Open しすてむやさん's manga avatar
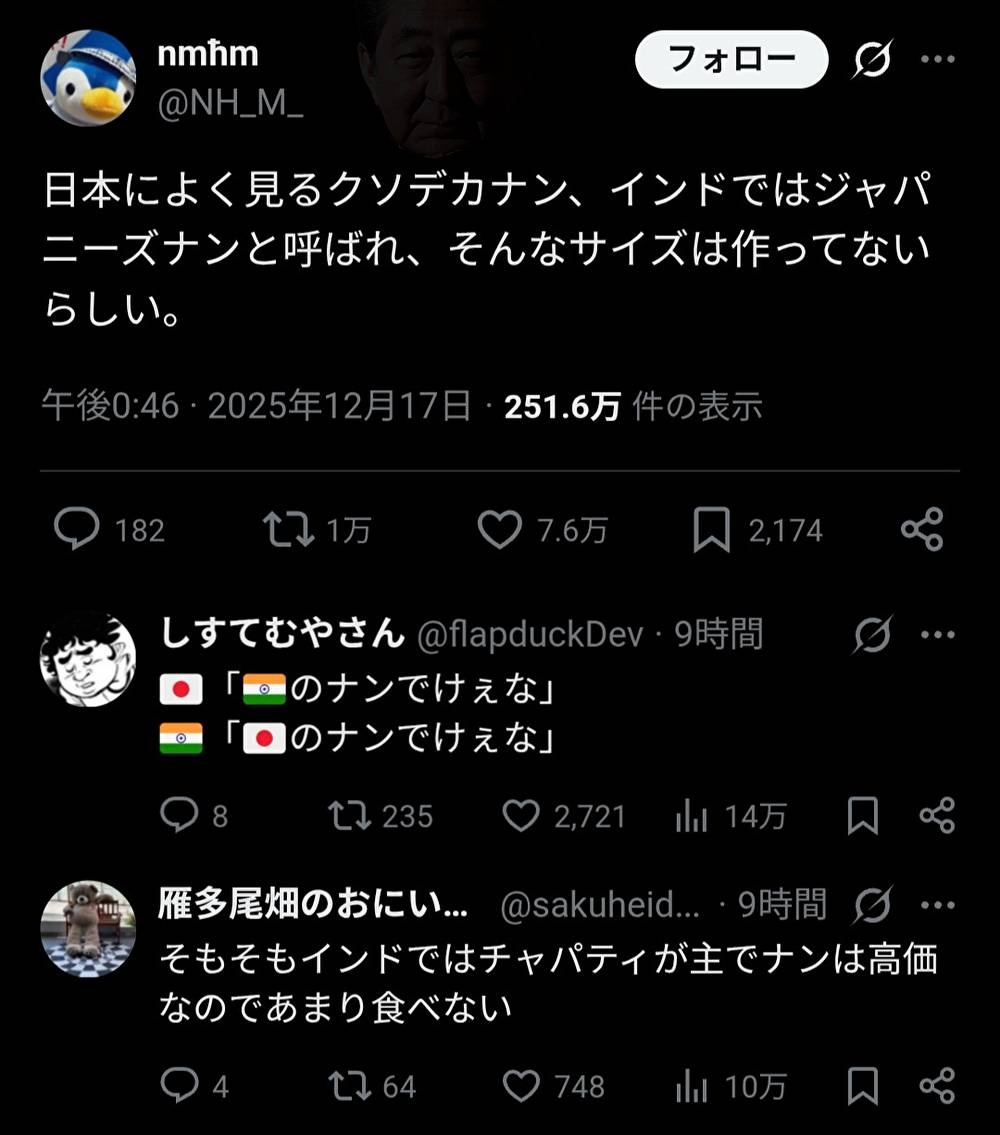1000x1135 pixels. (88, 658)
